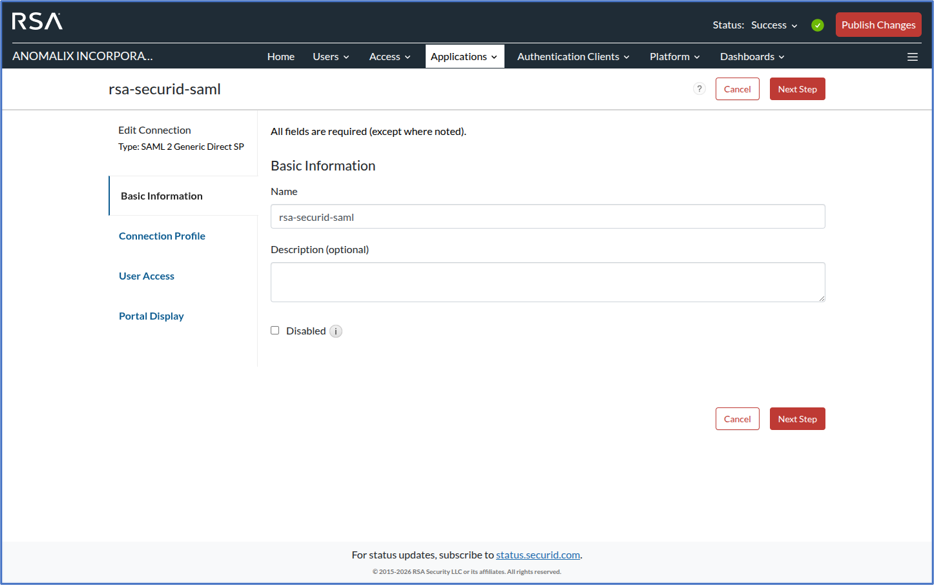
Task: Click the bottom Cancel button
Action: click(737, 419)
